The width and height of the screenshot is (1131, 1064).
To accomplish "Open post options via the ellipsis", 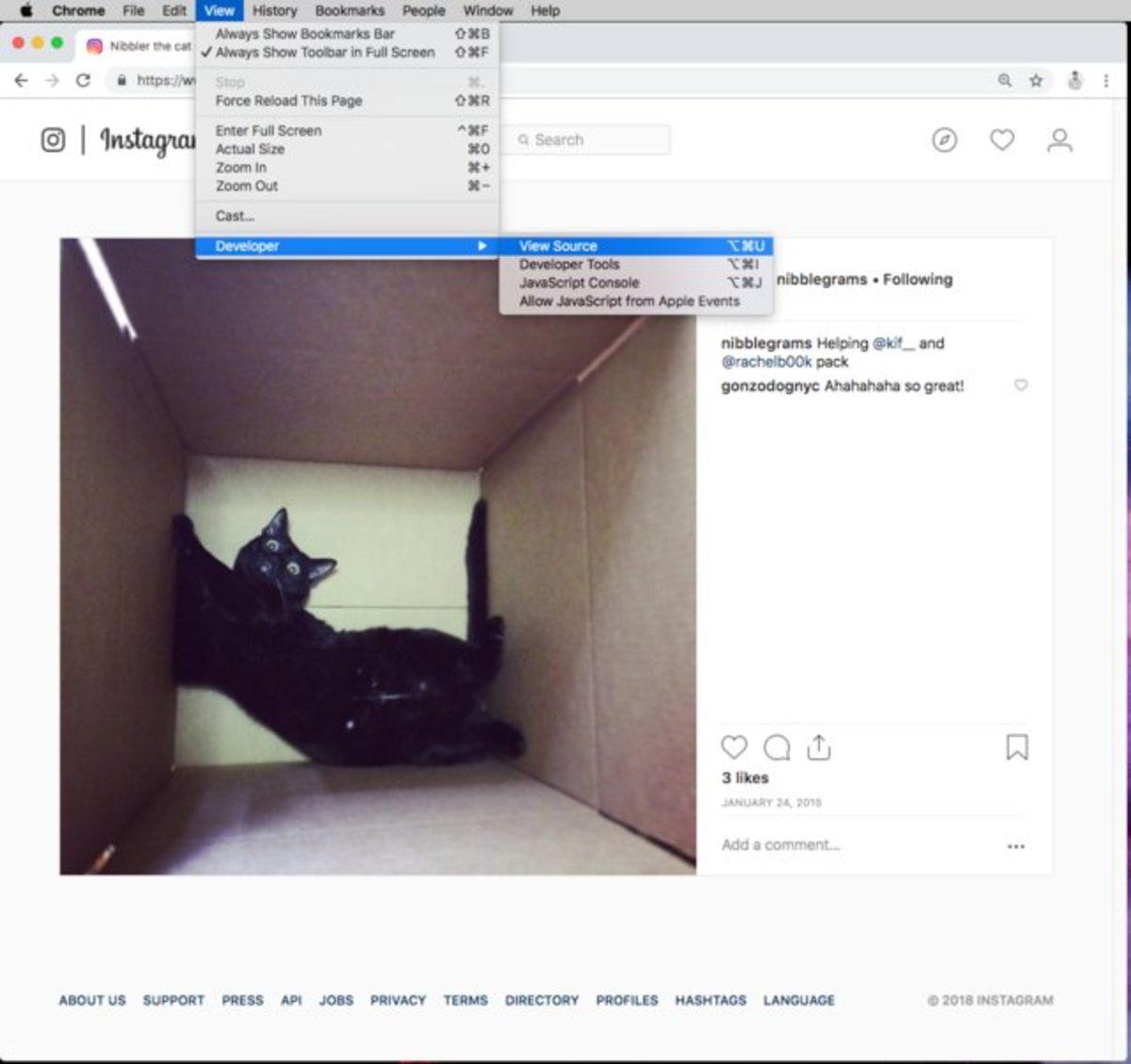I will pyautogui.click(x=1016, y=846).
